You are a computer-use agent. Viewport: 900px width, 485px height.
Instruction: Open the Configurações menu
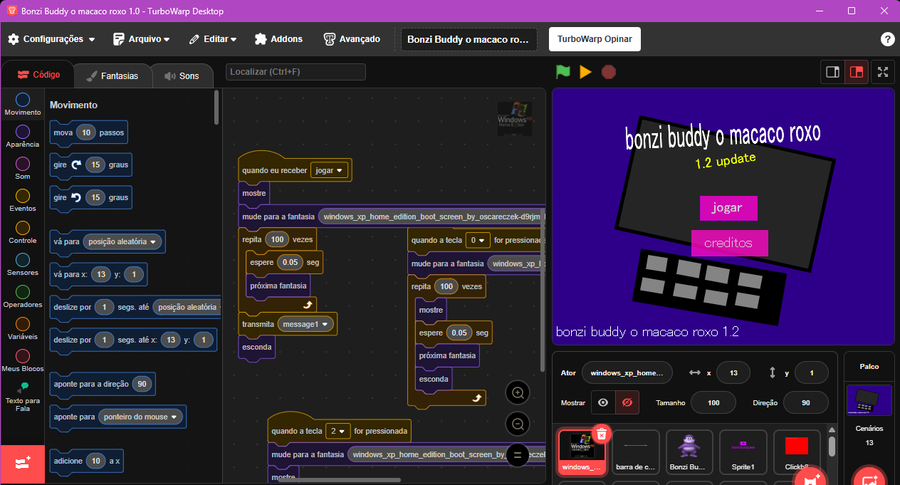pos(52,39)
